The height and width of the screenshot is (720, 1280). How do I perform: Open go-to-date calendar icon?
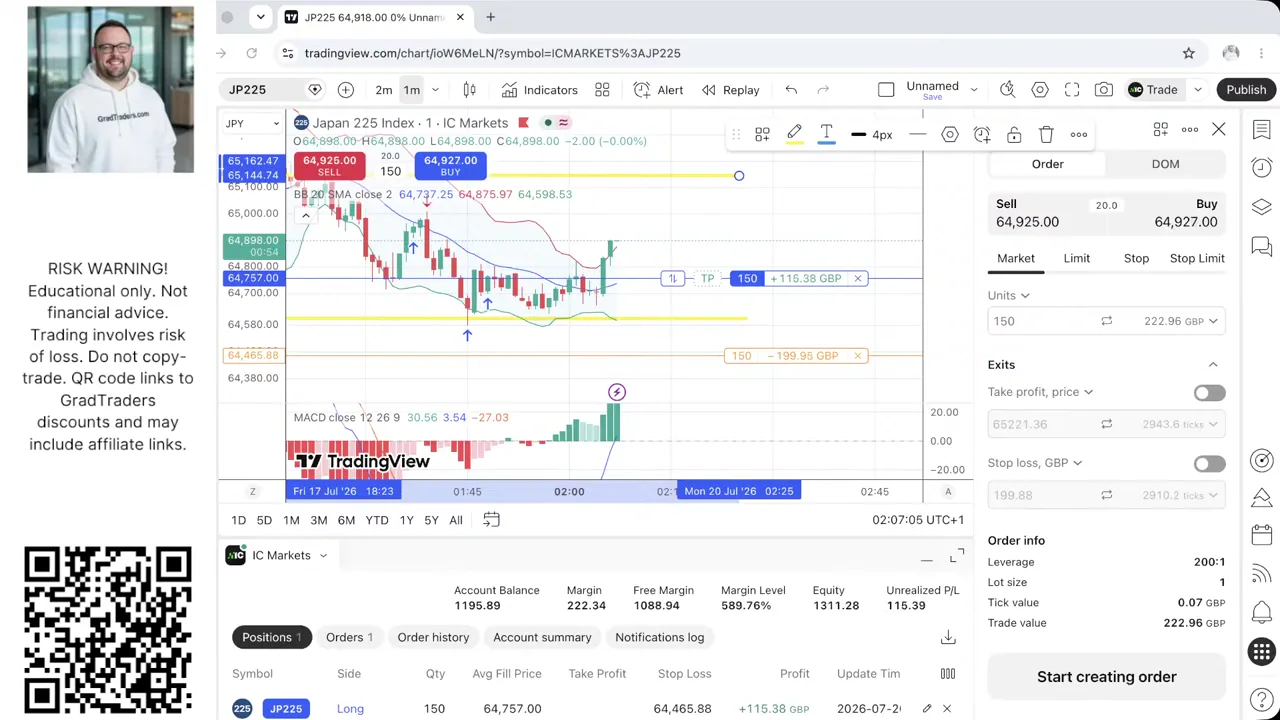pos(491,520)
